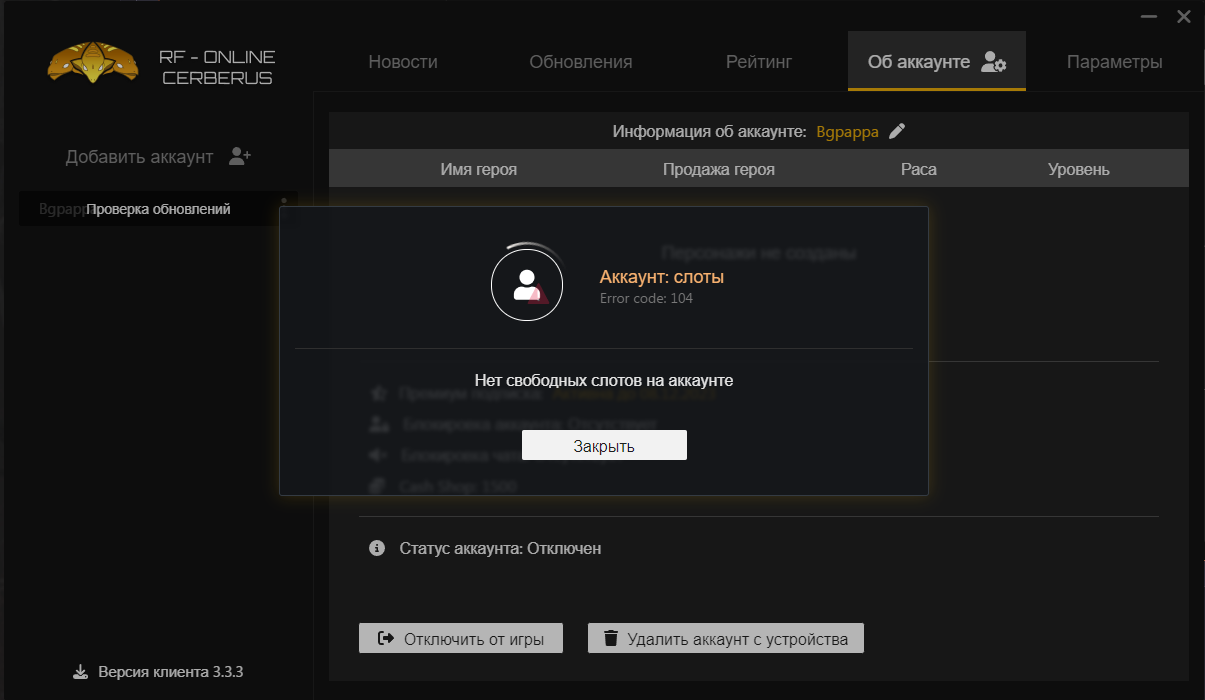Click the Добавить аккаунт label
The width and height of the screenshot is (1205, 700).
(x=140, y=157)
